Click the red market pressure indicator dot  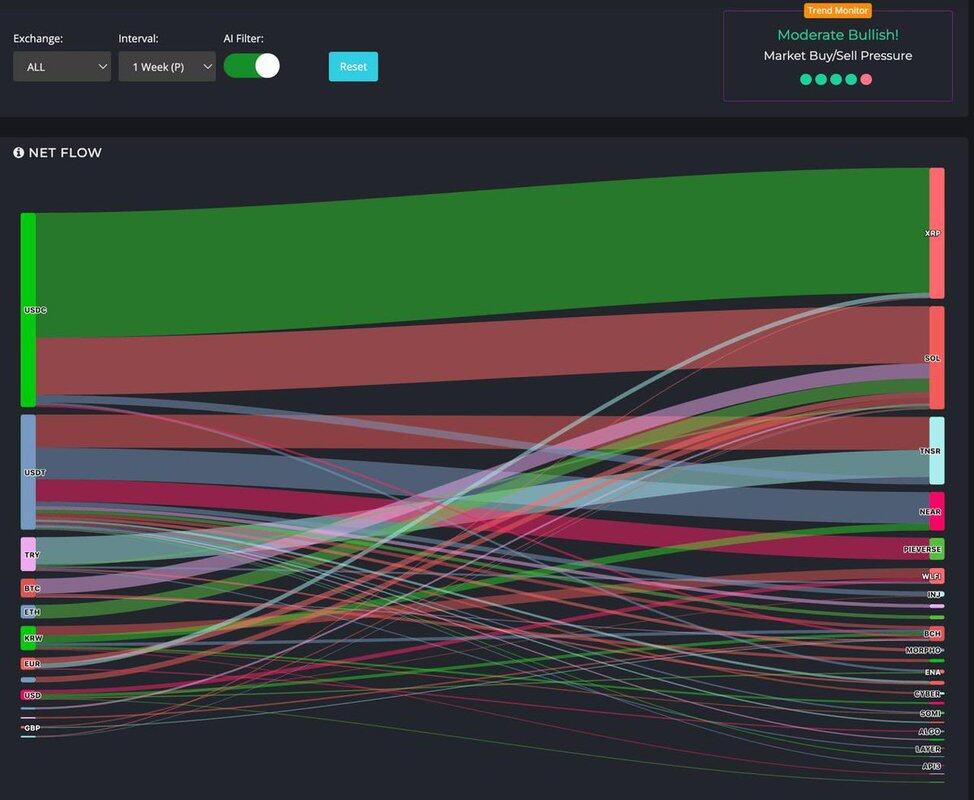(866, 79)
